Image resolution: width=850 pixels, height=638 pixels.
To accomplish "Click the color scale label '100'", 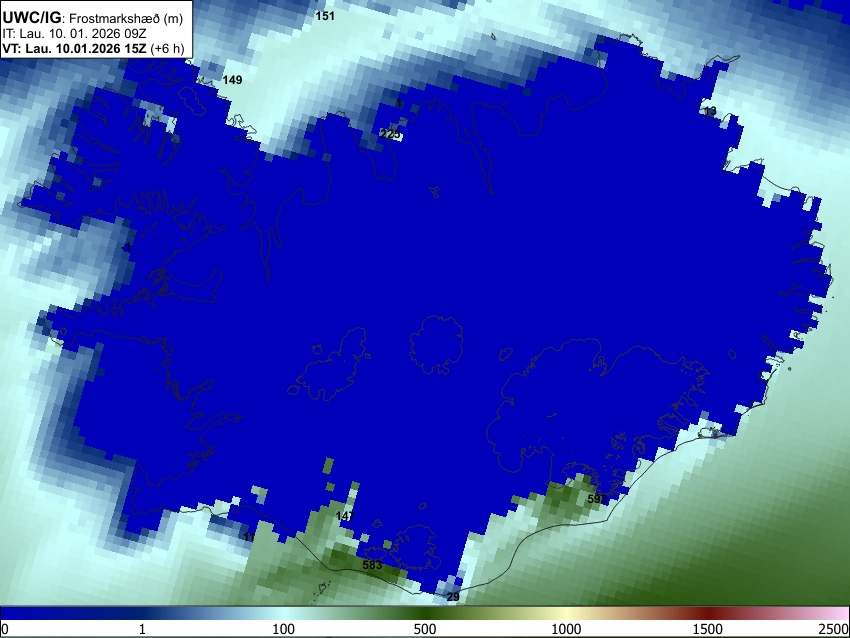I will click(x=283, y=629).
